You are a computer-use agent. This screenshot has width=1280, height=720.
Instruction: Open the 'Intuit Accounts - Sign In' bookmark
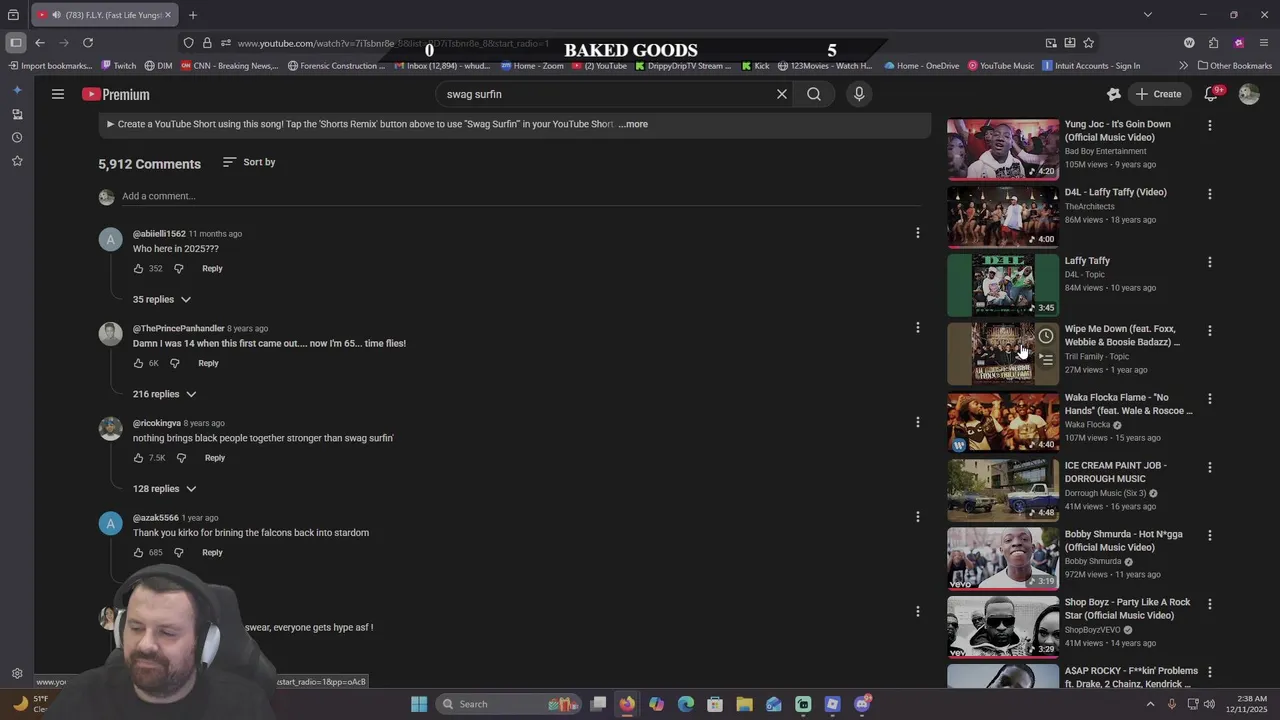coord(1091,66)
